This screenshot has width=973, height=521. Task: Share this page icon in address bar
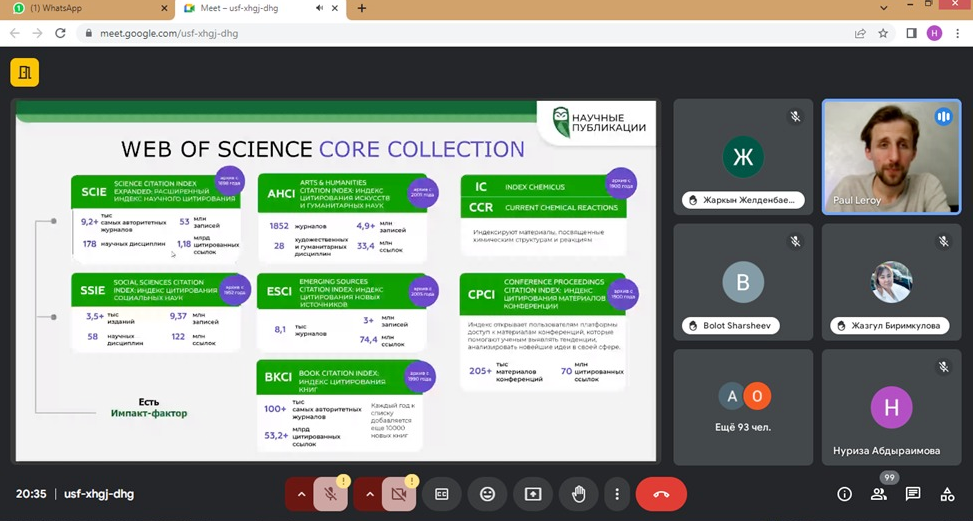(x=860, y=33)
